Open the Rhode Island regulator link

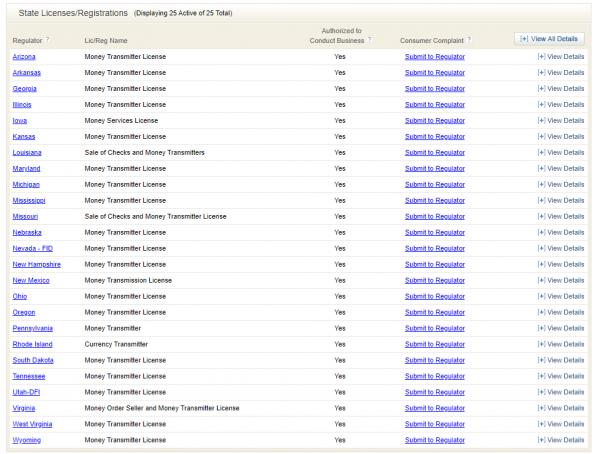pyautogui.click(x=33, y=345)
